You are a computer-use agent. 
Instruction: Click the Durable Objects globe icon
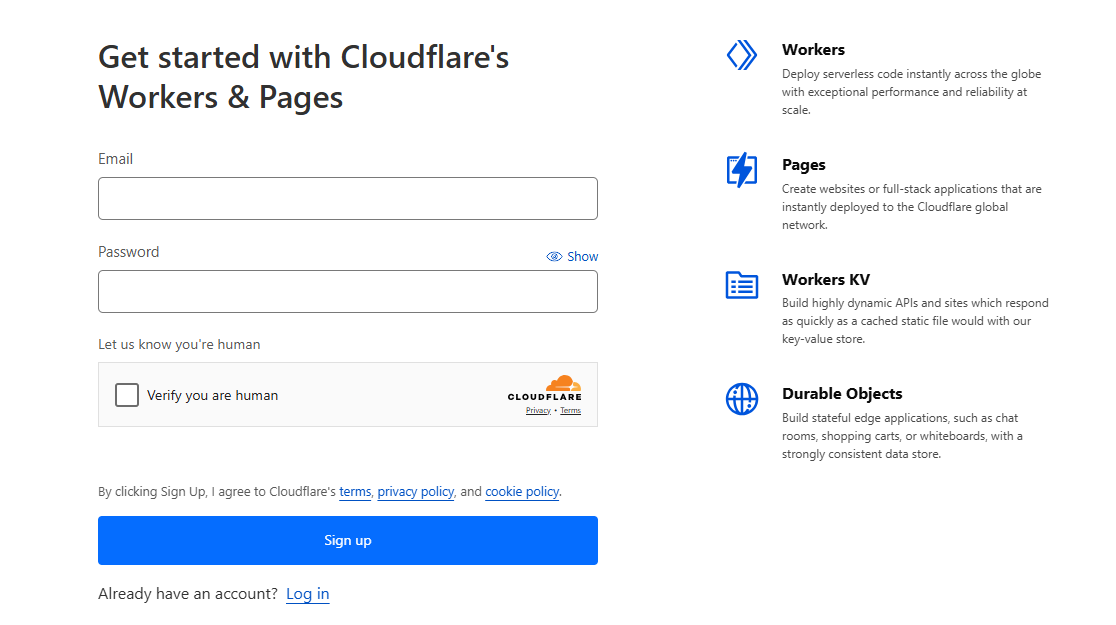pos(742,399)
